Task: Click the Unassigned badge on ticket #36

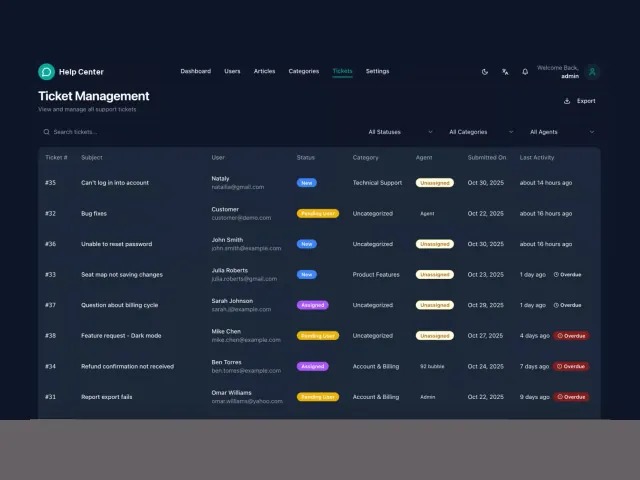Action: coord(435,244)
